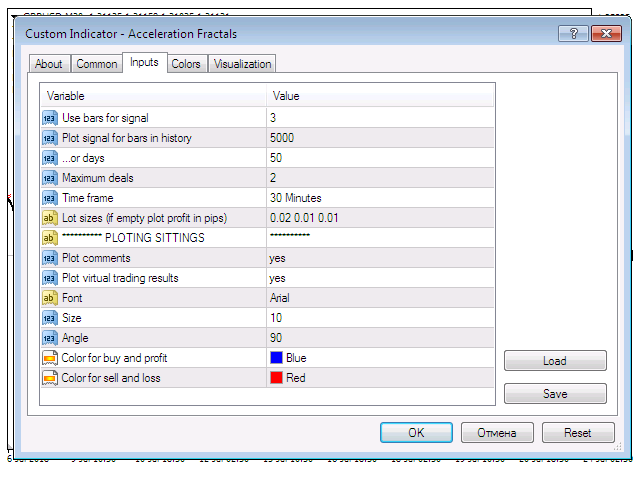640x480 pixels.
Task: Select the Use bars for signal label
Action: [x=105, y=118]
